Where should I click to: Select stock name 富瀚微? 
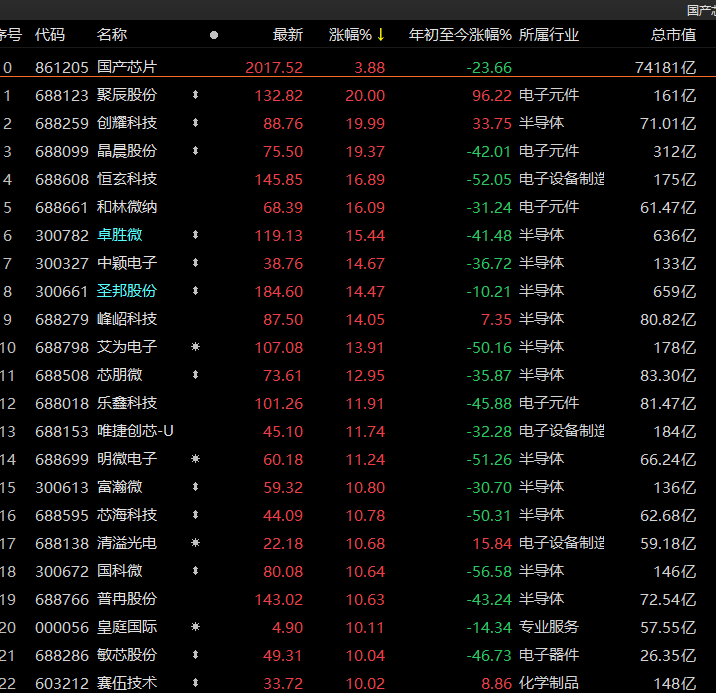(x=120, y=487)
